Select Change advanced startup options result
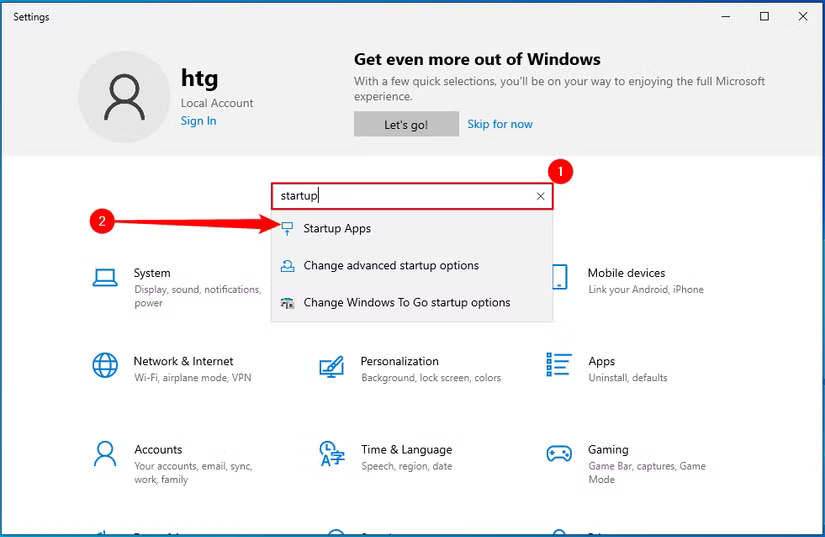Viewport: 825px width, 537px height. [390, 266]
